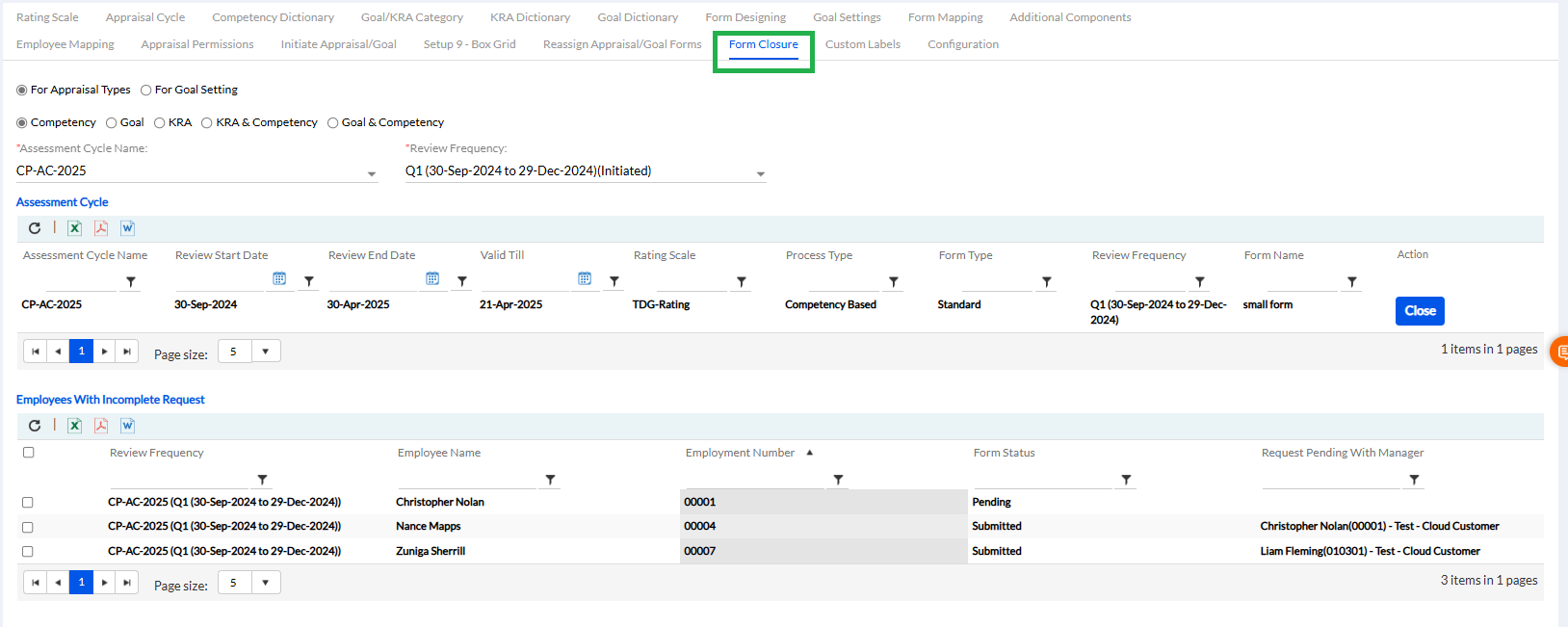The image size is (1568, 627).
Task: Sort by Employment Number column header
Action: tap(740, 453)
